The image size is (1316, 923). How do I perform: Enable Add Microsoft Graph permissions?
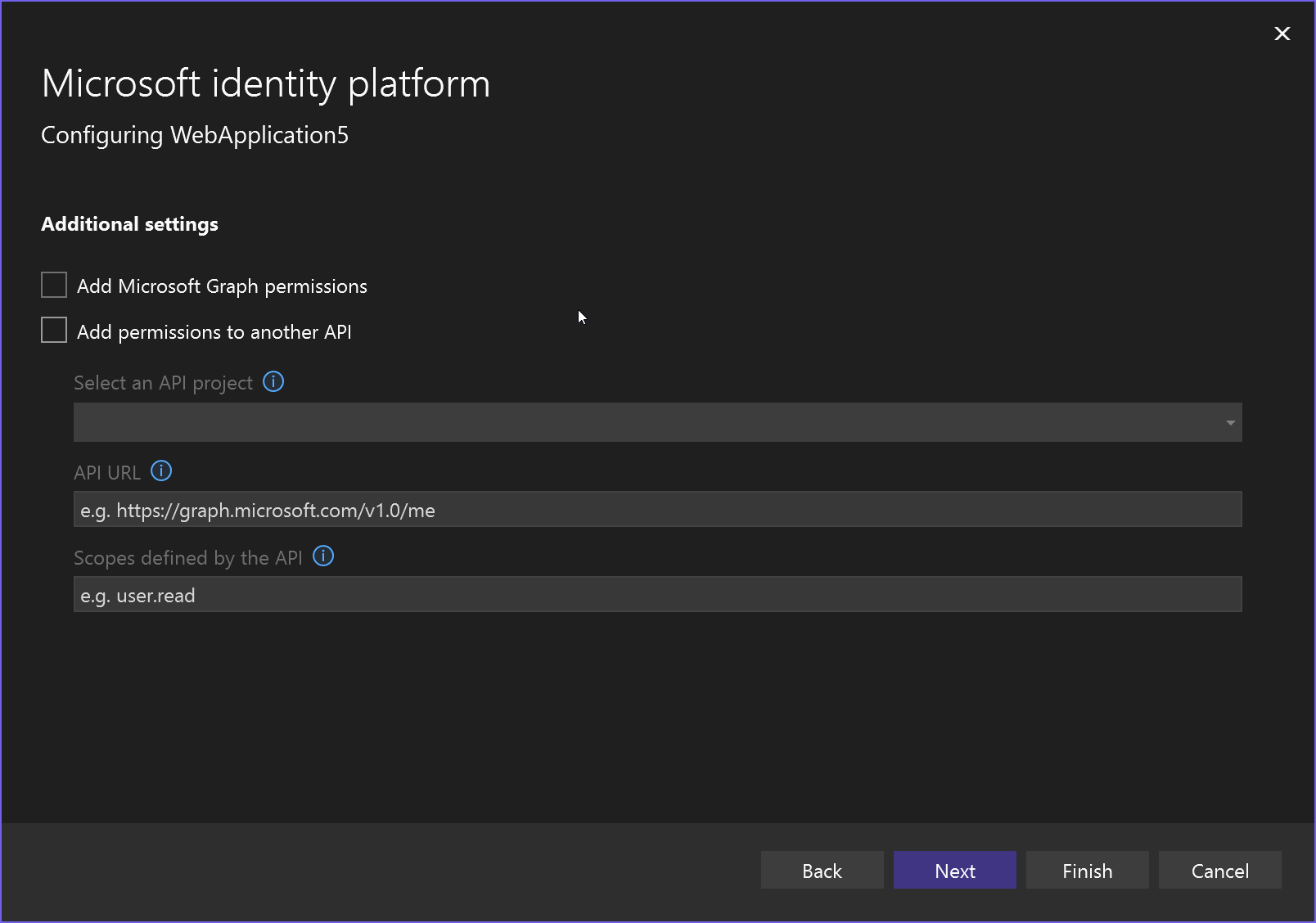pyautogui.click(x=53, y=284)
